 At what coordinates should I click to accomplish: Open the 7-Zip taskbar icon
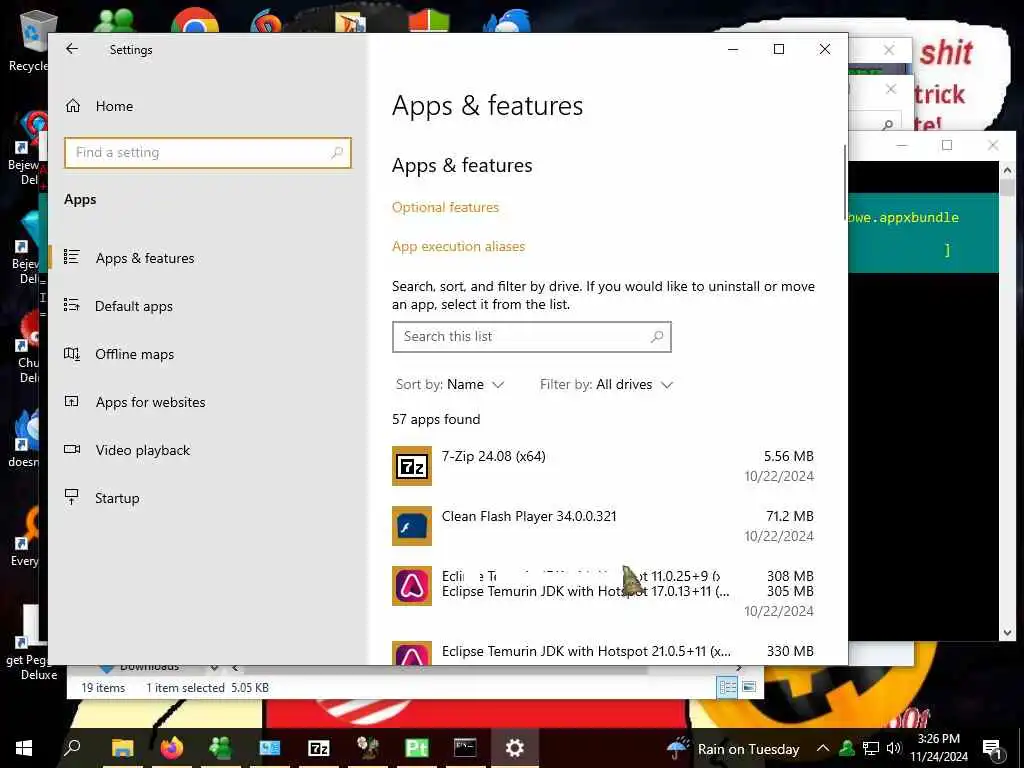click(x=319, y=748)
